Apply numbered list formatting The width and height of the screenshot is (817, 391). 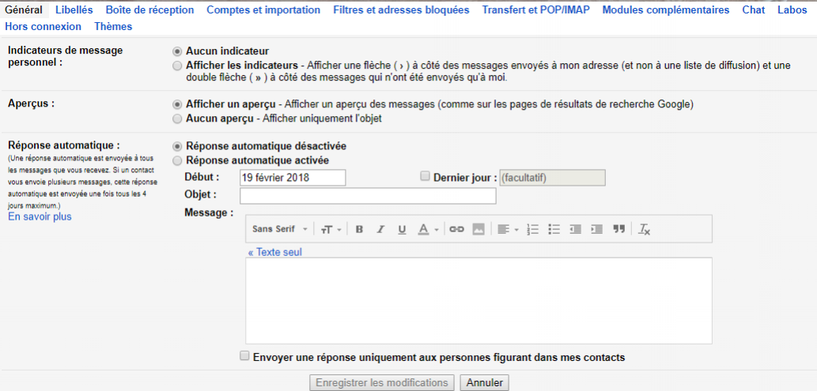(x=533, y=229)
